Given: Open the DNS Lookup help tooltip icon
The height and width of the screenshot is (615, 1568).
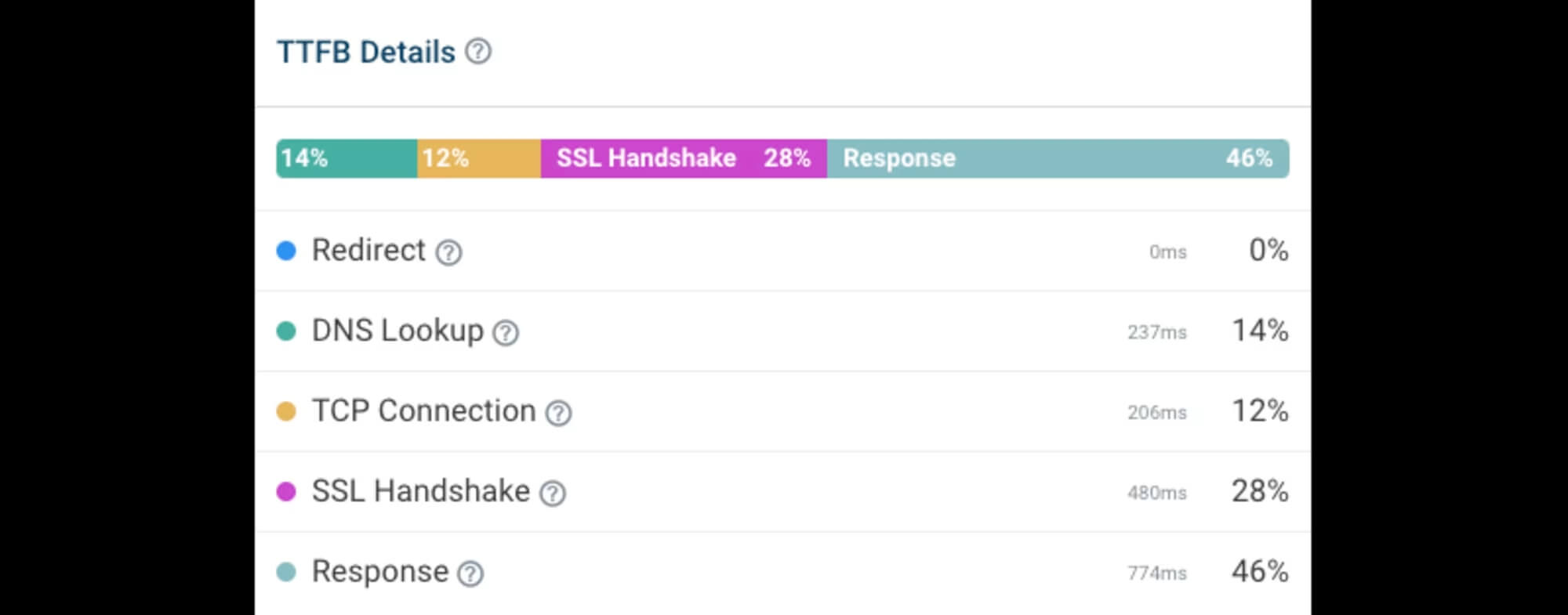Looking at the screenshot, I should pyautogui.click(x=506, y=333).
